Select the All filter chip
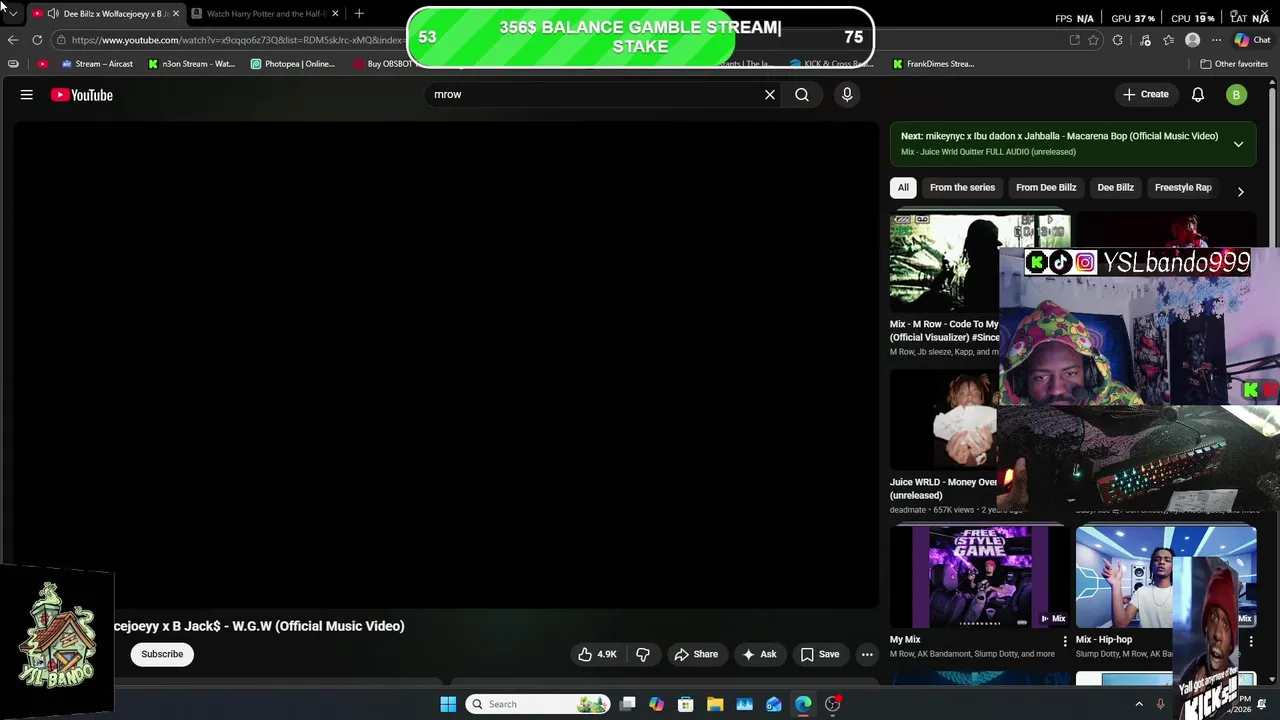1280x720 pixels. [x=903, y=187]
